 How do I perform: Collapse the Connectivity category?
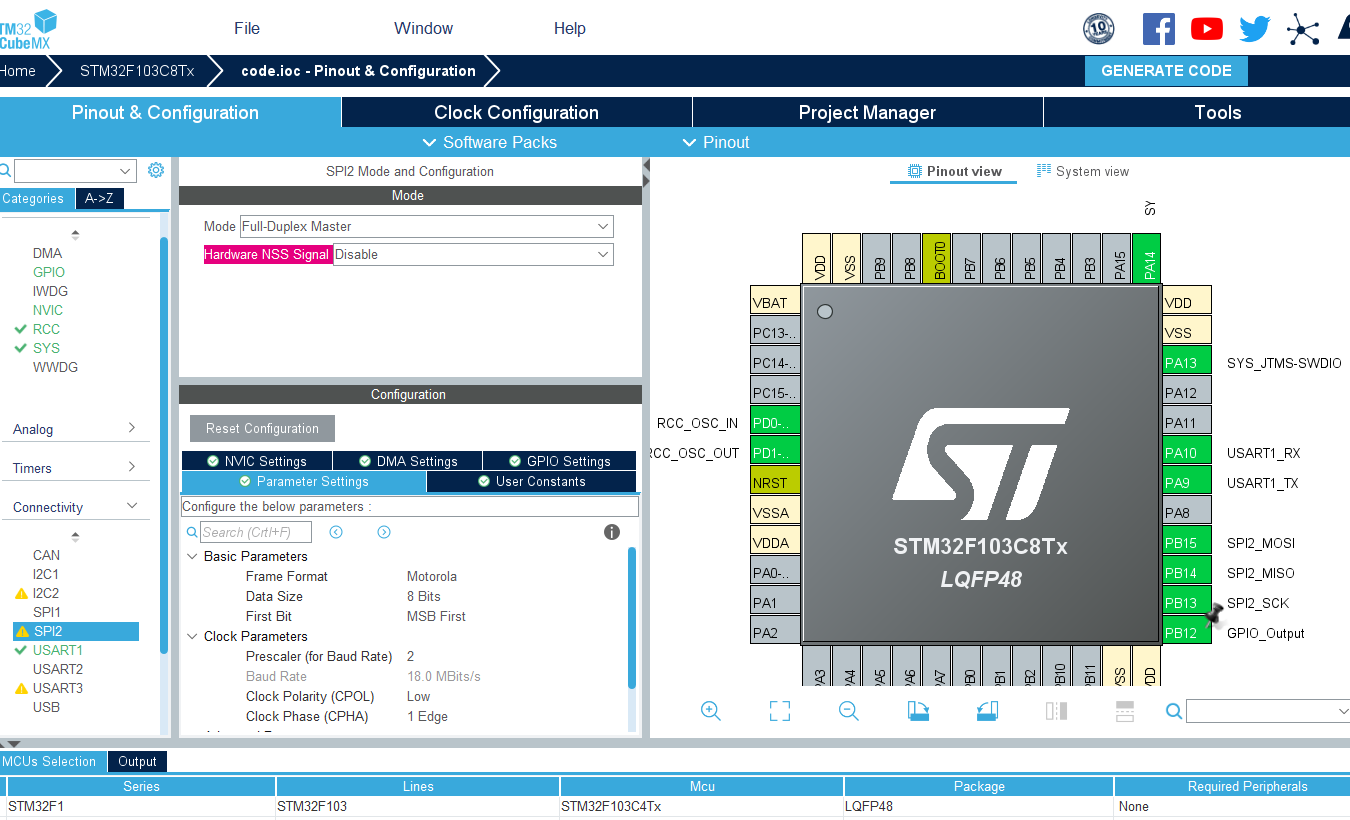pos(75,507)
